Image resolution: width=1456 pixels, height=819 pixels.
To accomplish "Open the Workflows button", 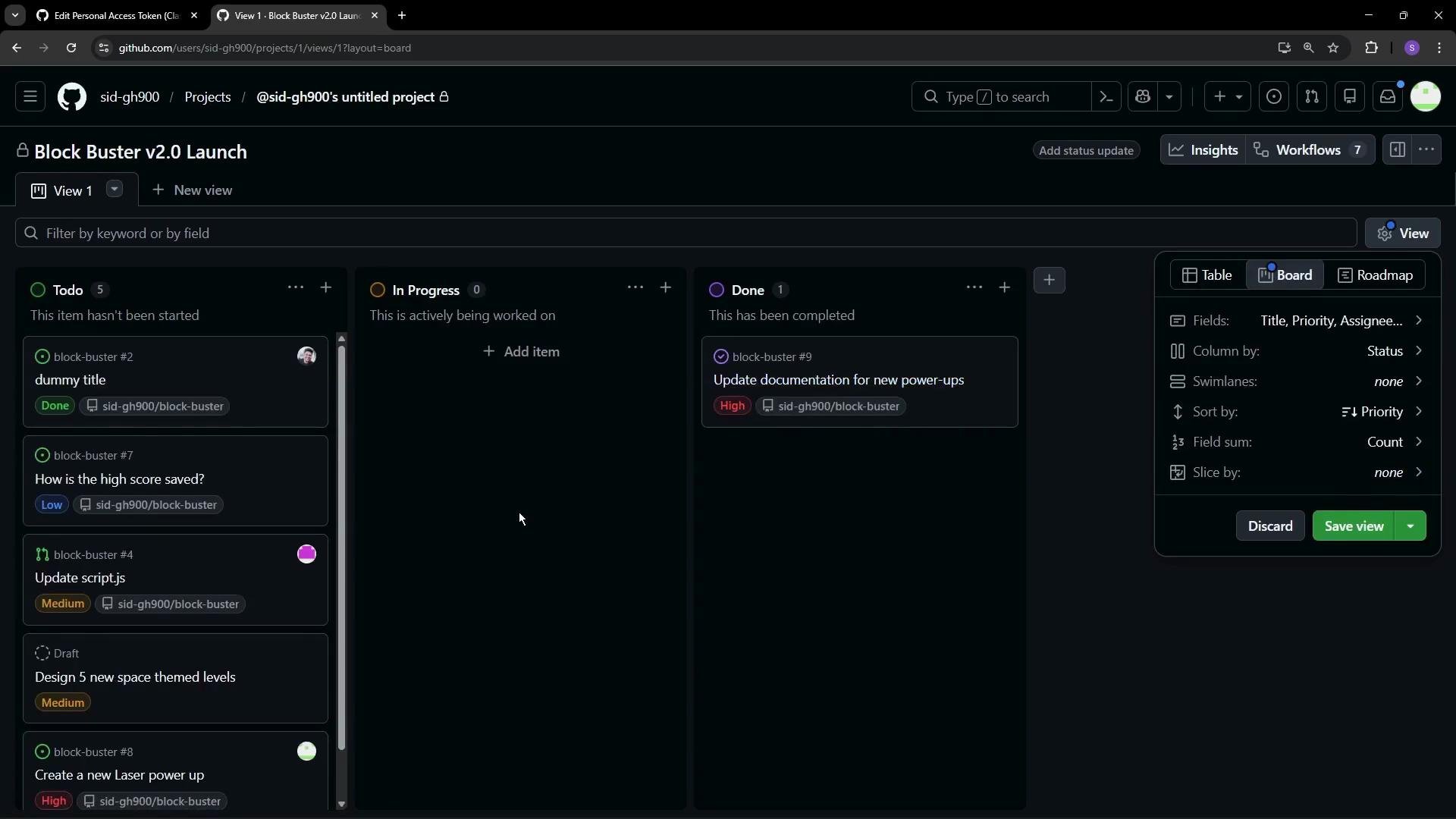I will (x=1310, y=150).
